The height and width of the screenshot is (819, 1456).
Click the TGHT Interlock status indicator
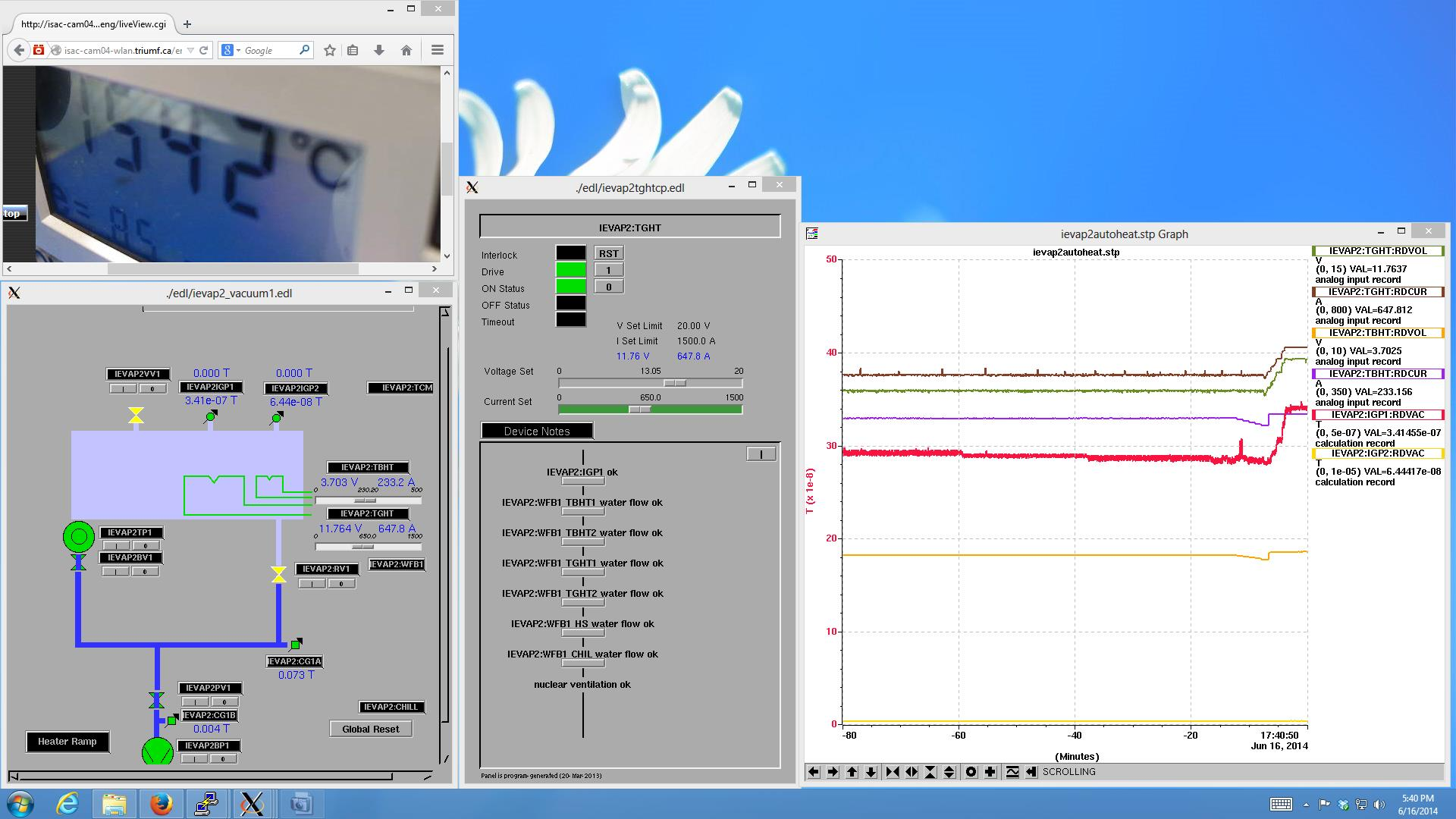pyautogui.click(x=571, y=253)
